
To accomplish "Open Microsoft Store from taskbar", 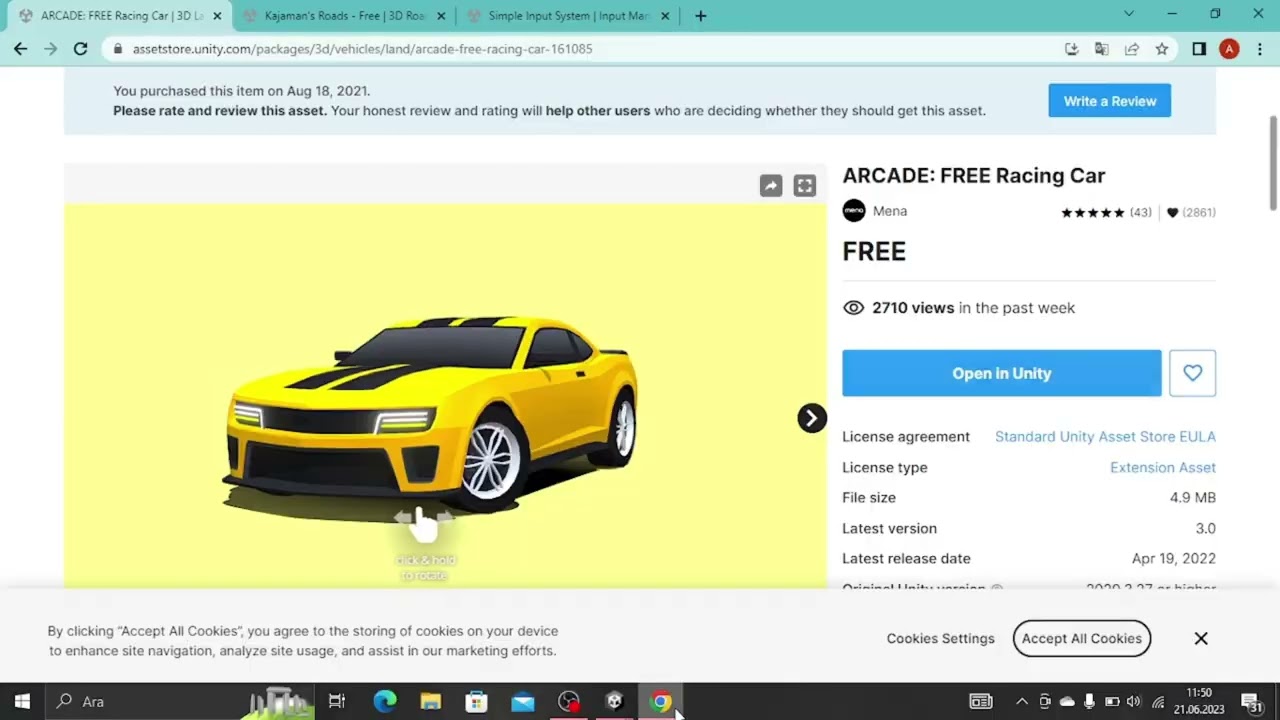I will point(477,701).
